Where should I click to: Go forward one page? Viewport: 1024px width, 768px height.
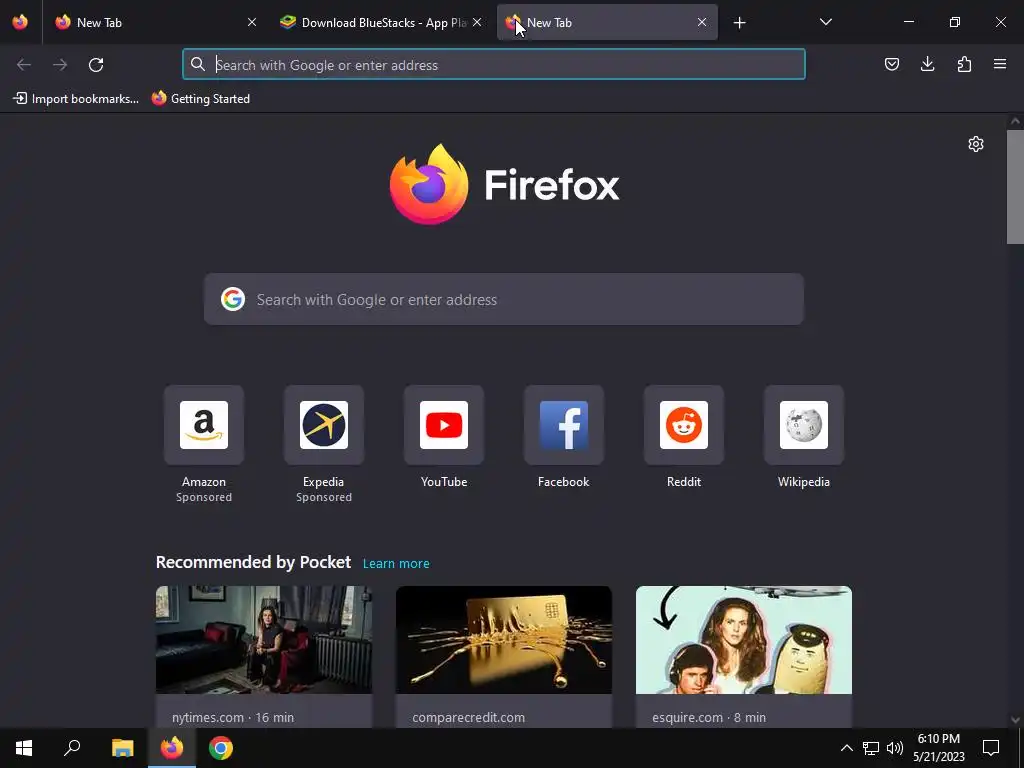(60, 65)
